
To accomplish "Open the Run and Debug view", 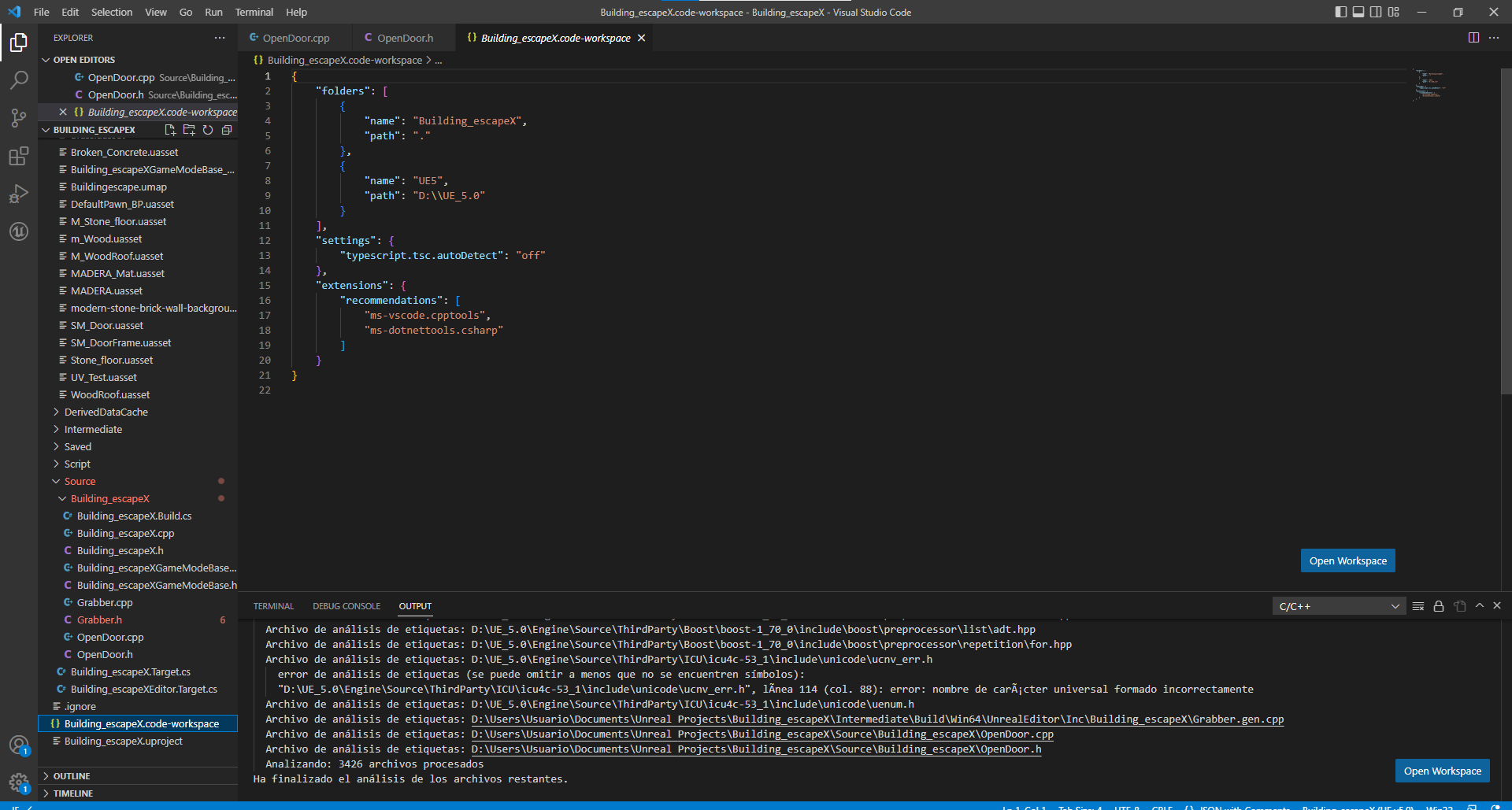I will click(19, 194).
